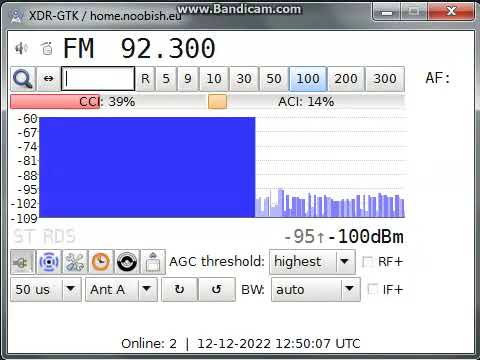This screenshot has width=480, height=360.
Task: Click the RDS indicator label
Action: click(x=59, y=237)
